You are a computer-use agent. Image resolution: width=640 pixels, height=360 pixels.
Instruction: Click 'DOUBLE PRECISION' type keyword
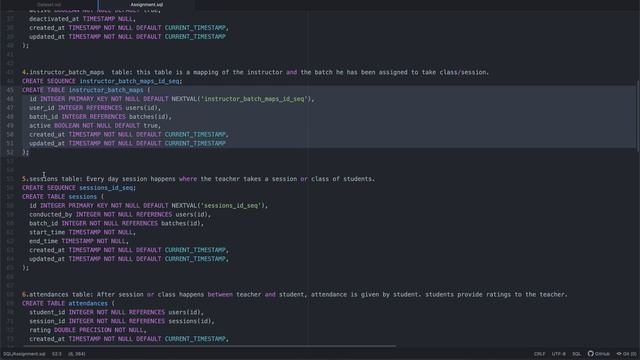[82, 330]
